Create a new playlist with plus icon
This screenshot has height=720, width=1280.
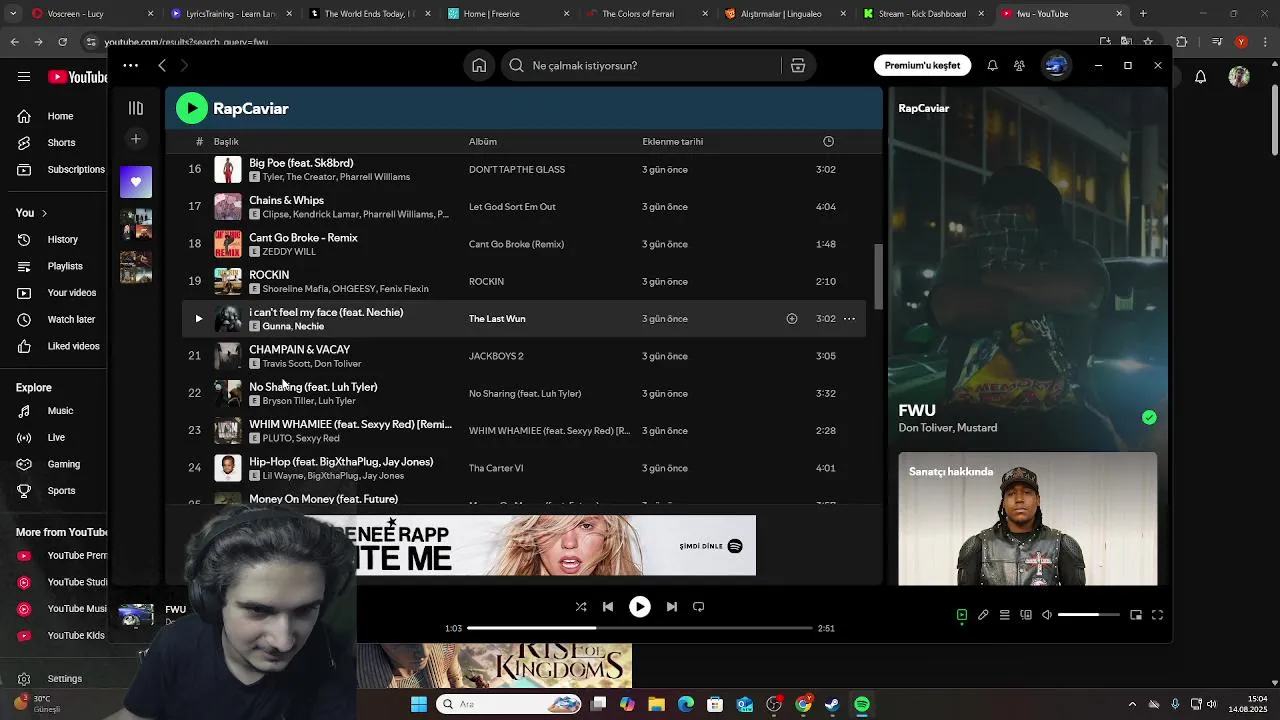[x=136, y=139]
